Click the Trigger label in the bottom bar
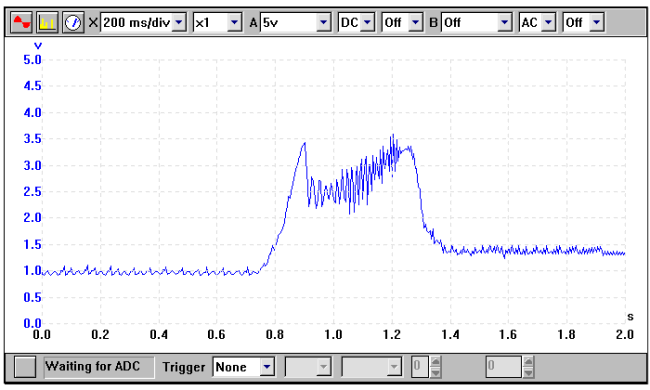 (x=184, y=367)
